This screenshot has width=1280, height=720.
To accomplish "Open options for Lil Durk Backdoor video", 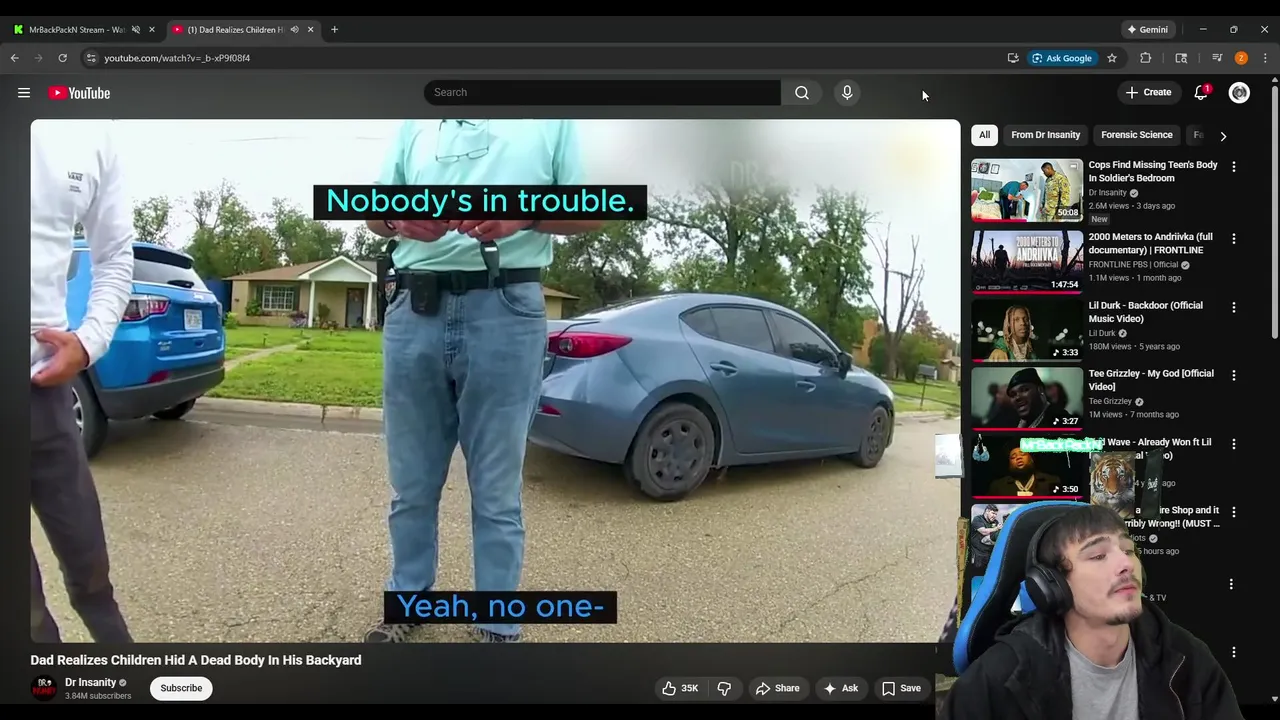I will point(1233,307).
